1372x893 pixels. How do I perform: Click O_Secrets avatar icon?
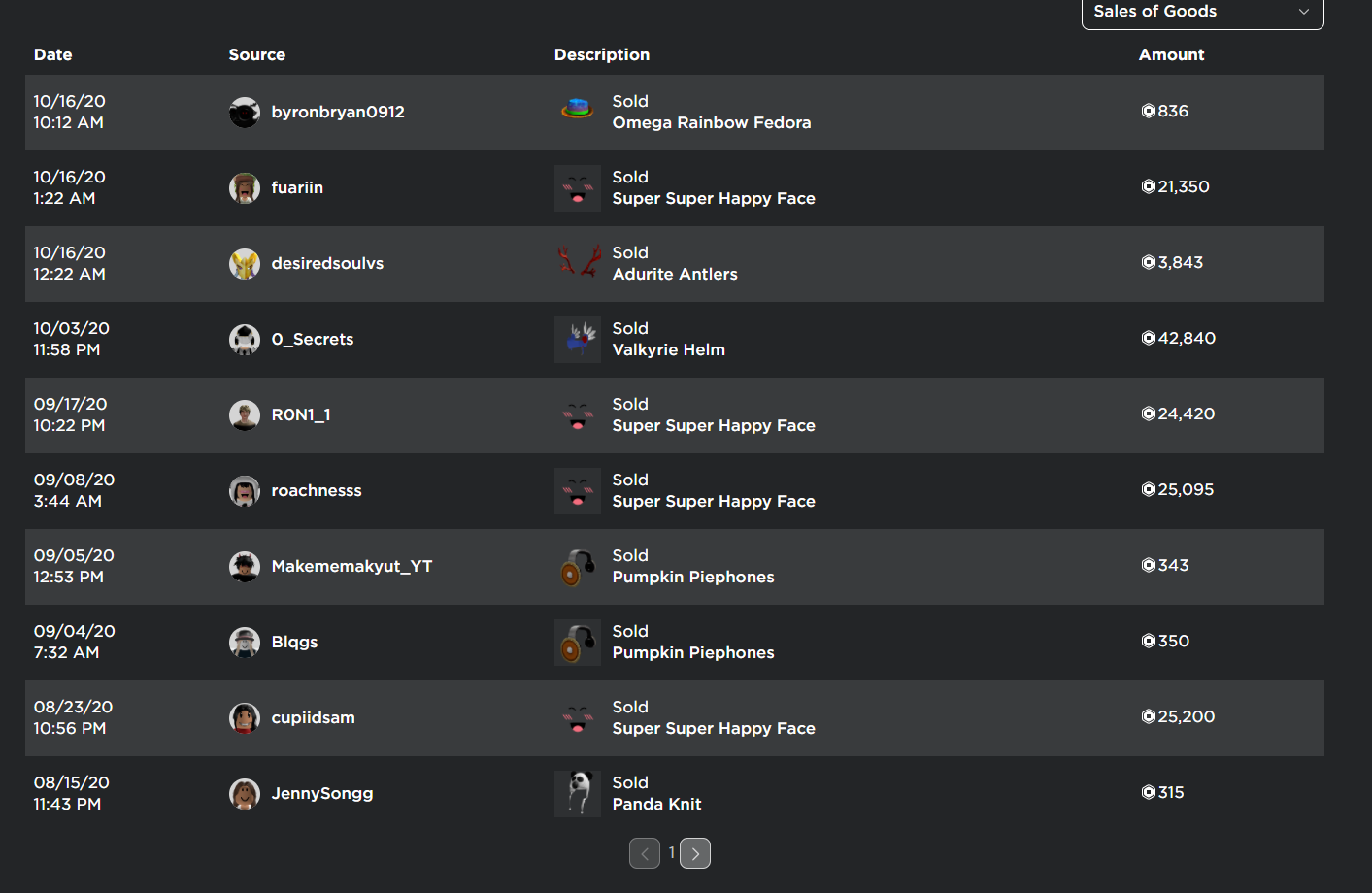click(x=245, y=340)
